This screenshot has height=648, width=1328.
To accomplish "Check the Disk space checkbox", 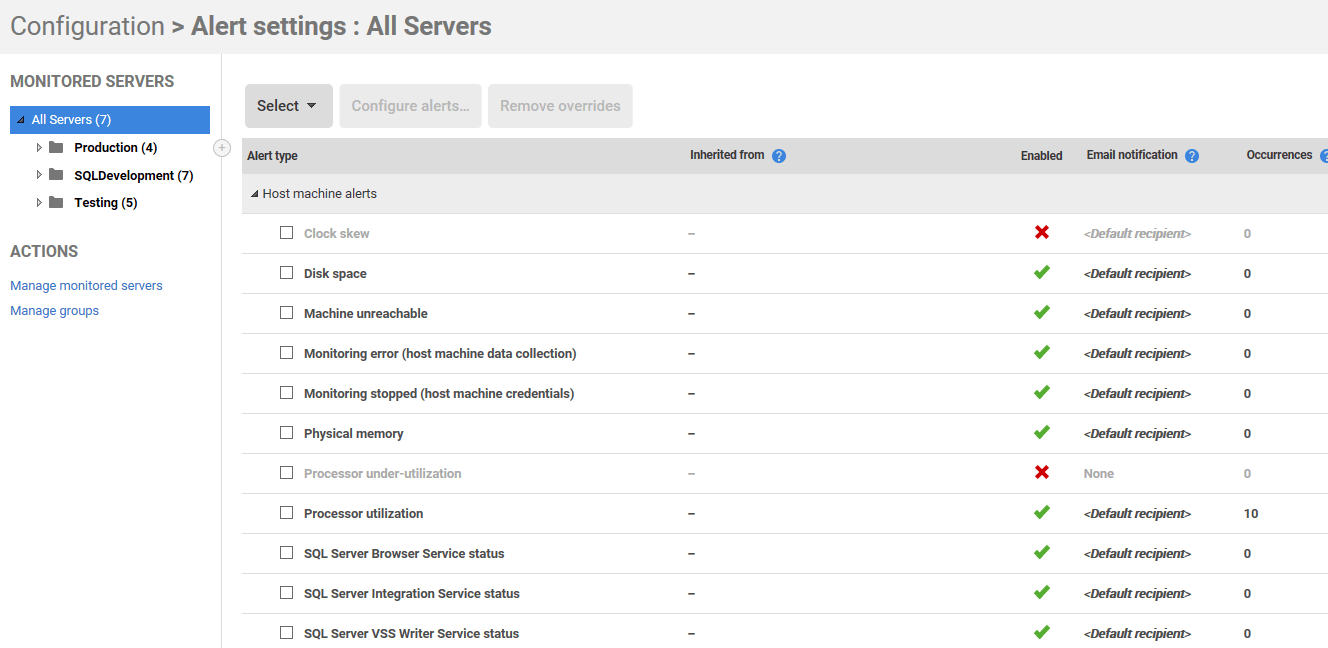I will pyautogui.click(x=287, y=272).
